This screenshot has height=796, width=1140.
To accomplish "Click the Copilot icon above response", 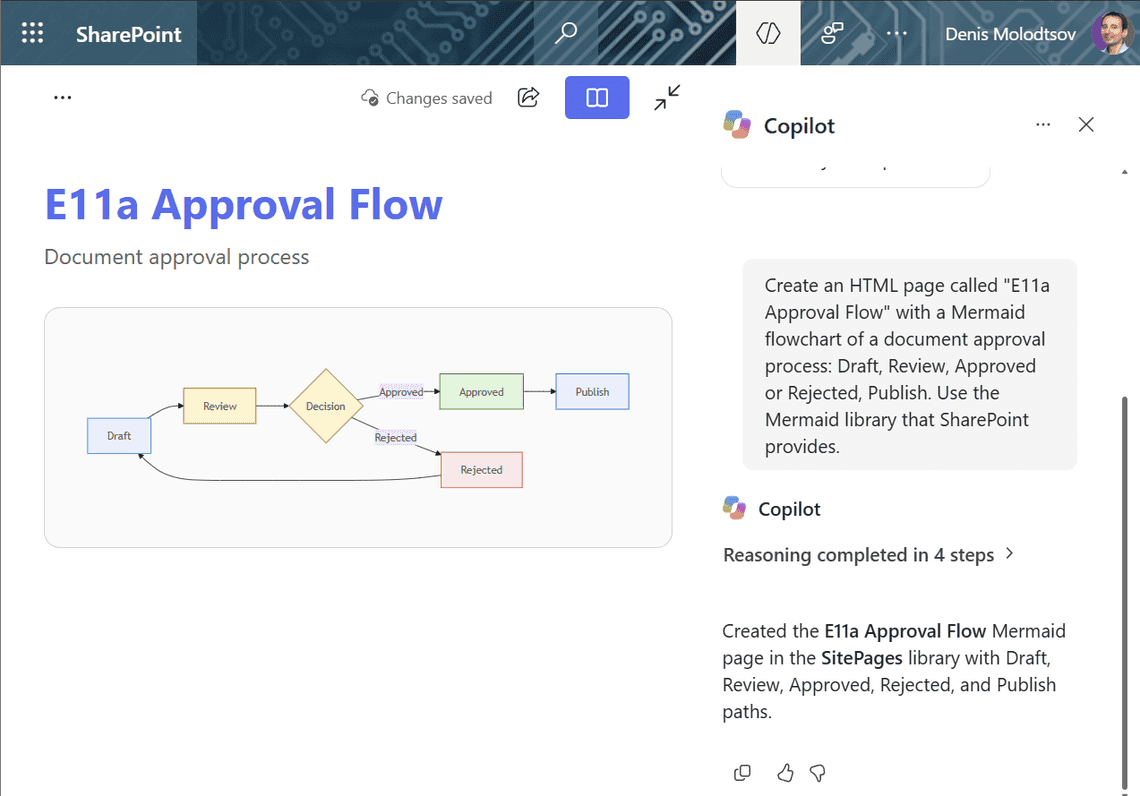I will 734,508.
